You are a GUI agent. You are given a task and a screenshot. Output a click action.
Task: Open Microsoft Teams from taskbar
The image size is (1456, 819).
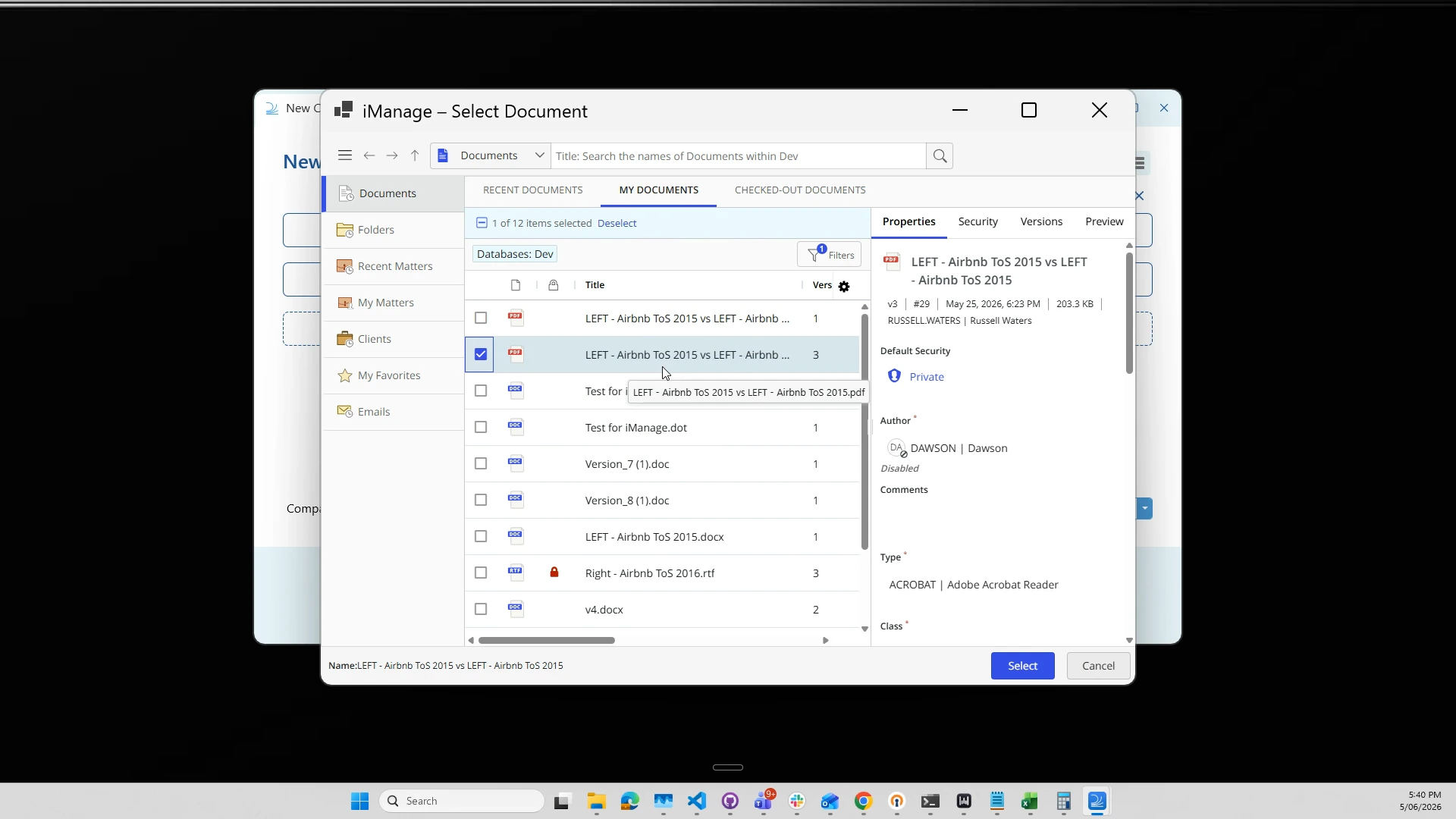coord(764,802)
